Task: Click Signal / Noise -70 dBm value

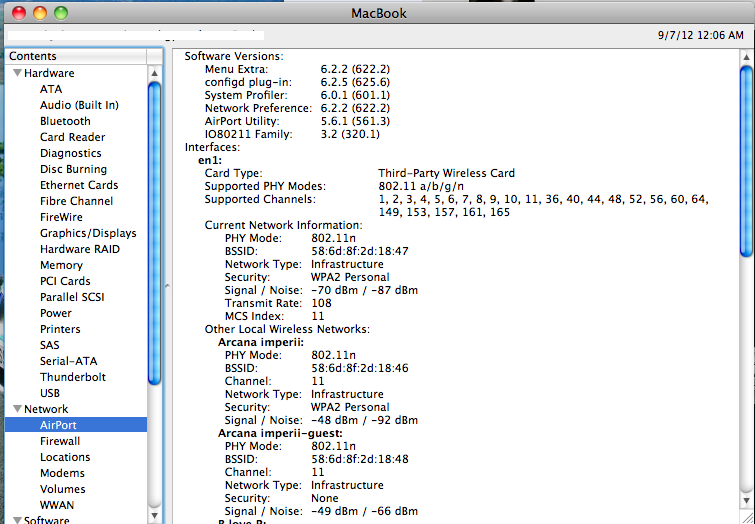Action: click(364, 290)
